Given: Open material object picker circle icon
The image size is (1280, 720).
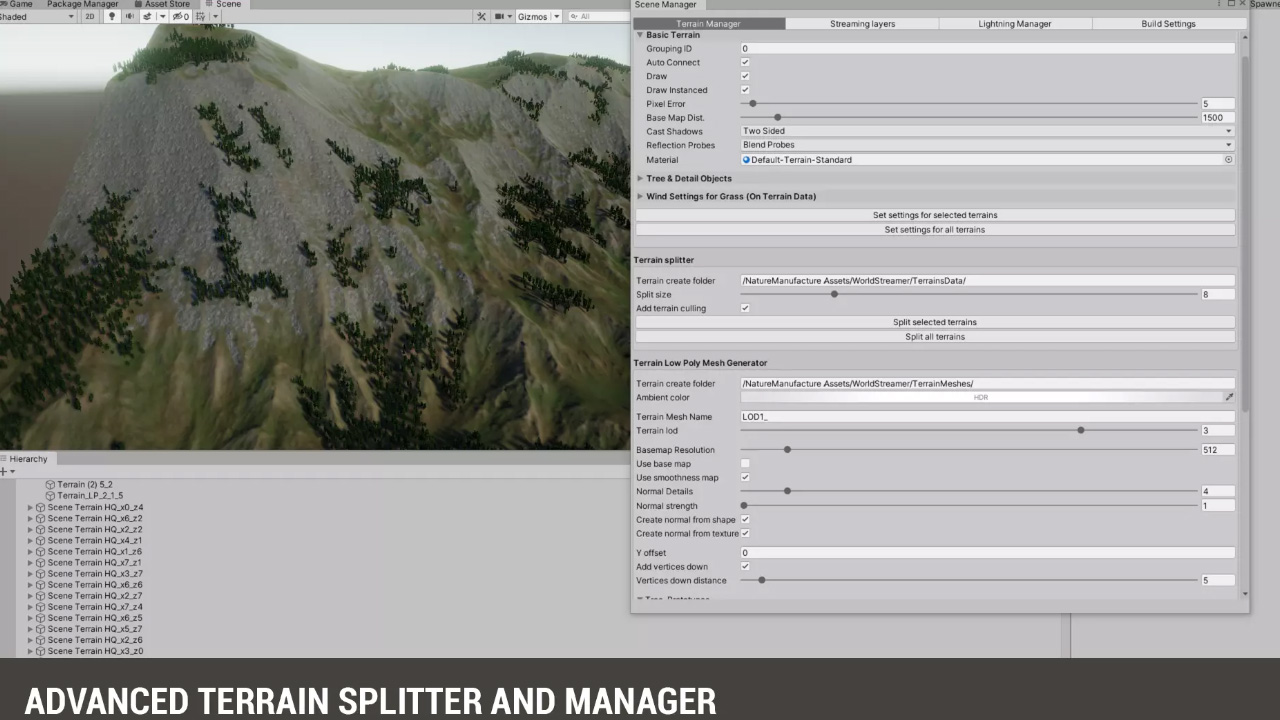Looking at the screenshot, I should (1228, 159).
